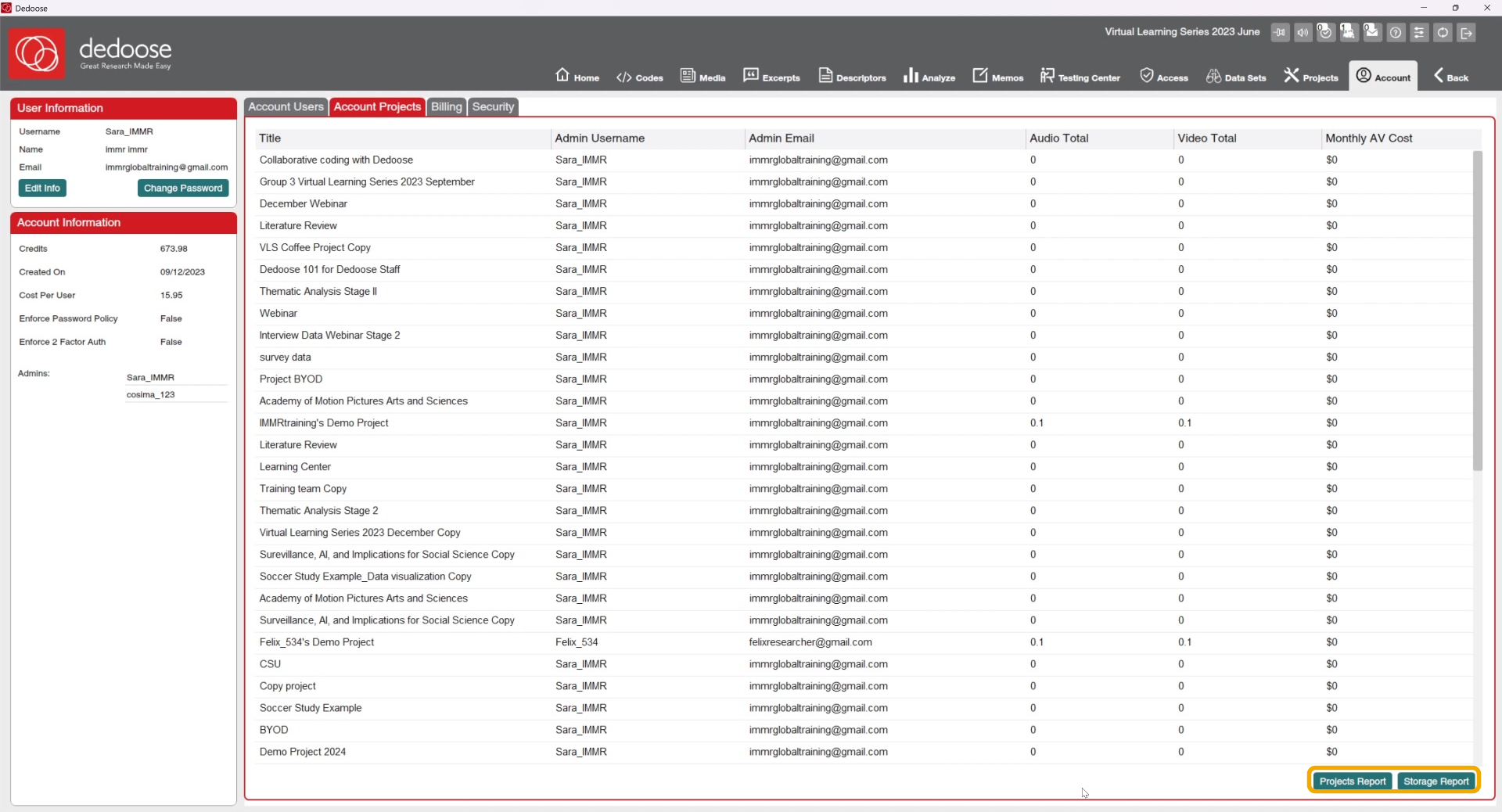1502x812 pixels.
Task: Generate the Projects Report
Action: tap(1352, 781)
